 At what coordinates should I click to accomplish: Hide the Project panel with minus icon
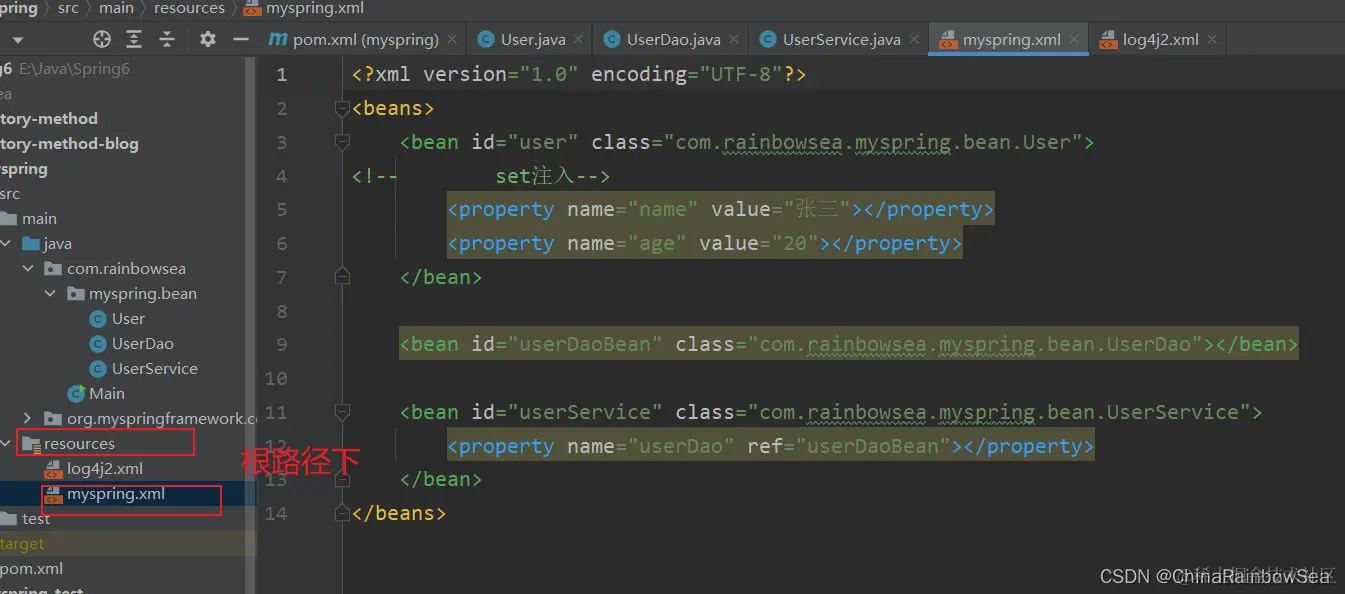coord(240,39)
